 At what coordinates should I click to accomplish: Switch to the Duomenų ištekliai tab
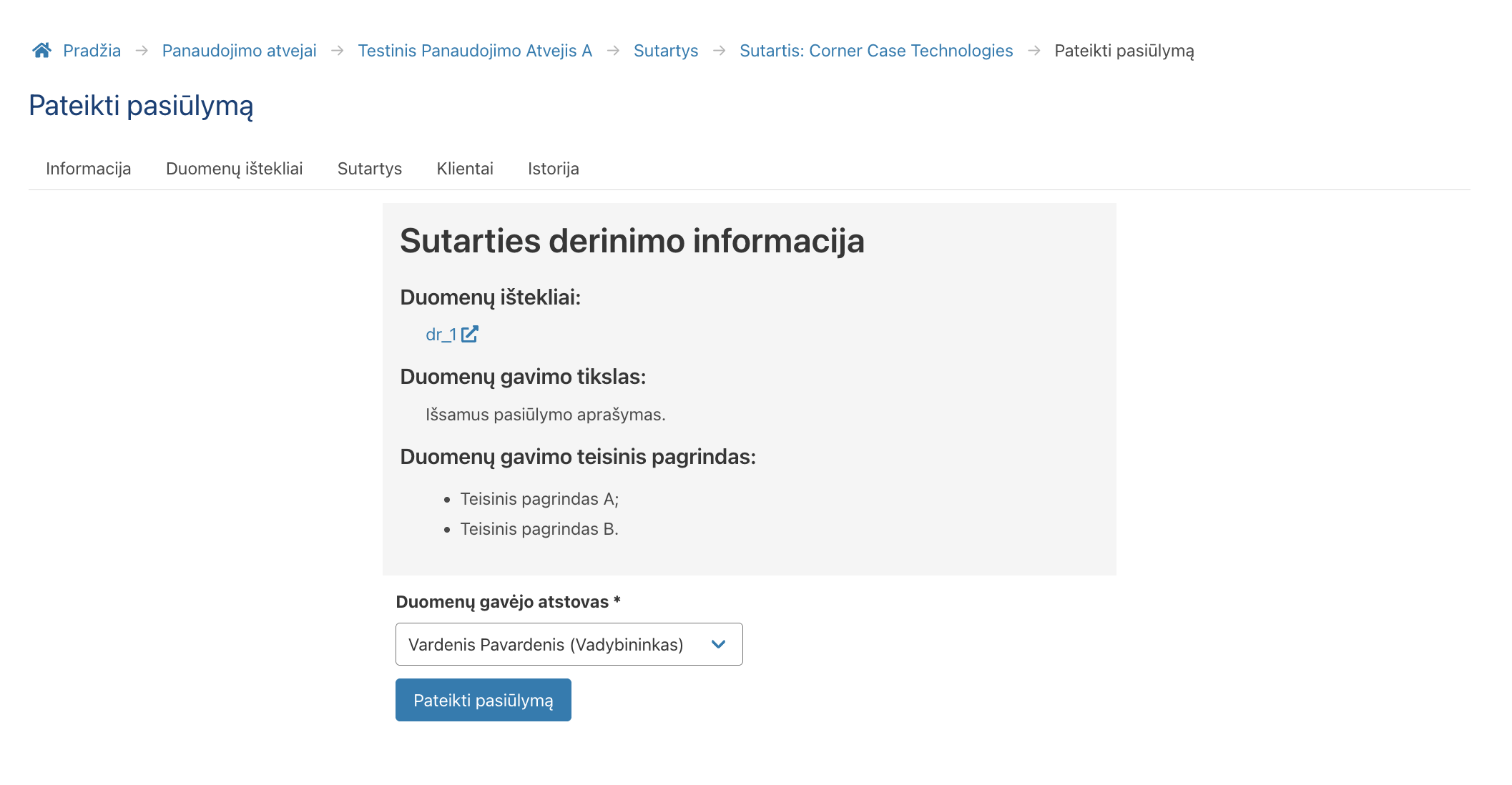[x=235, y=169]
